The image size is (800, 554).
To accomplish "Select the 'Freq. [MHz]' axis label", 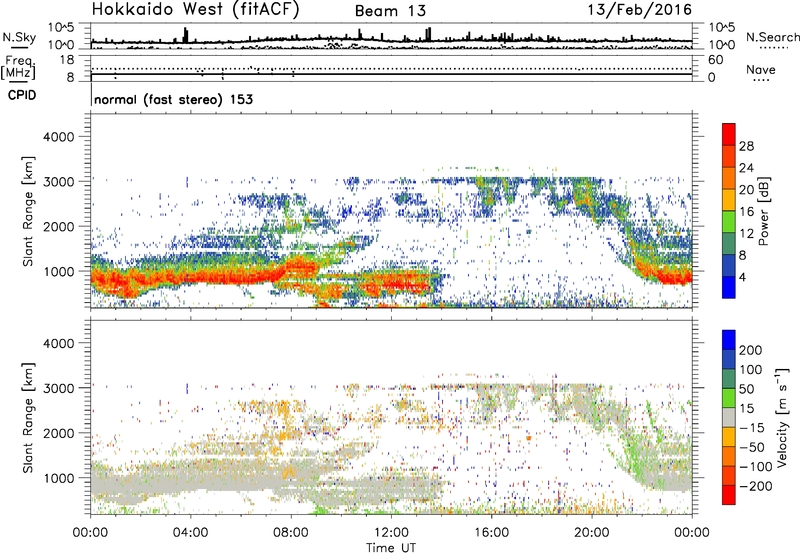I will (18, 68).
